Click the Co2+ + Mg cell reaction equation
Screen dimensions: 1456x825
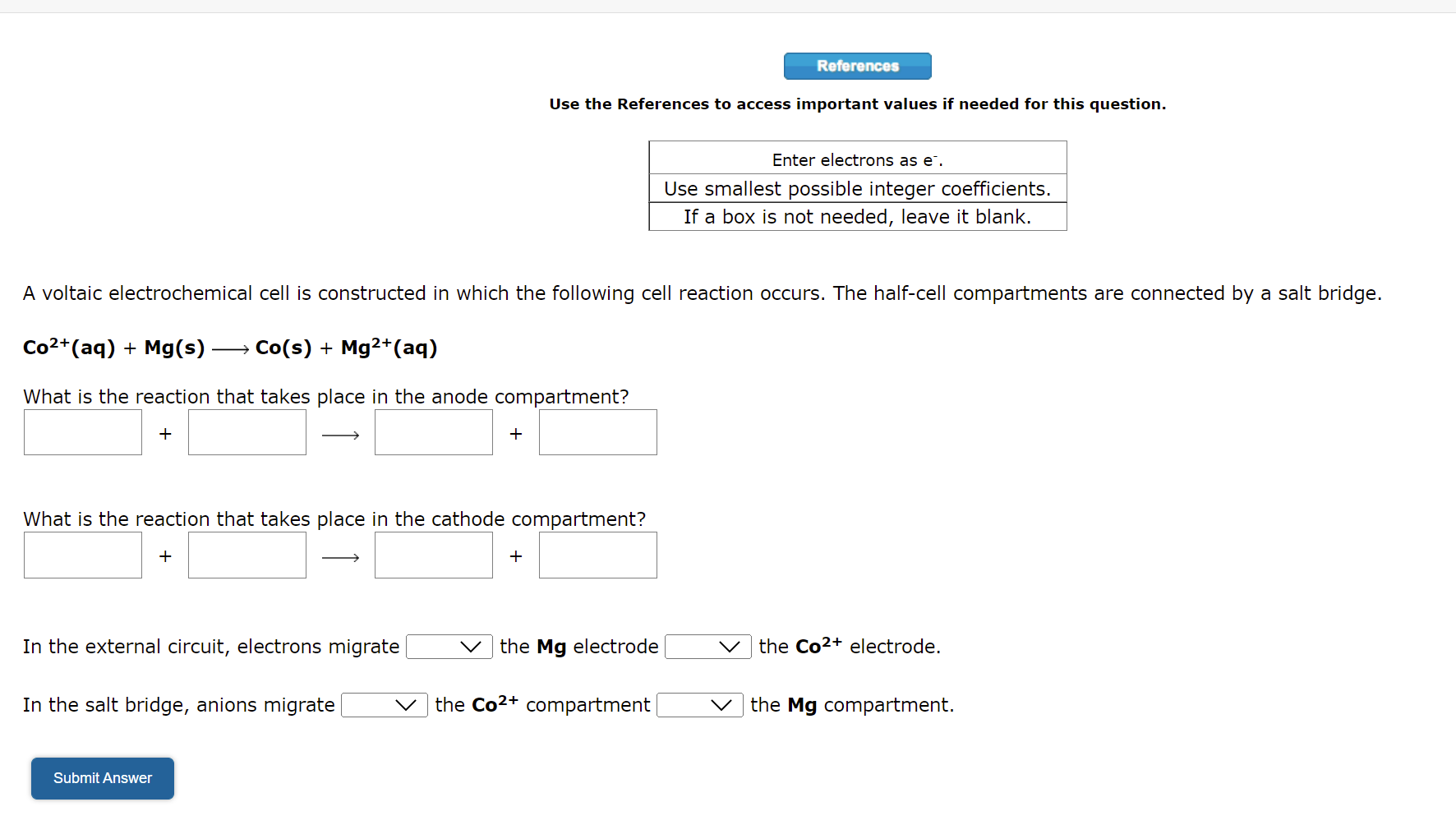[230, 347]
